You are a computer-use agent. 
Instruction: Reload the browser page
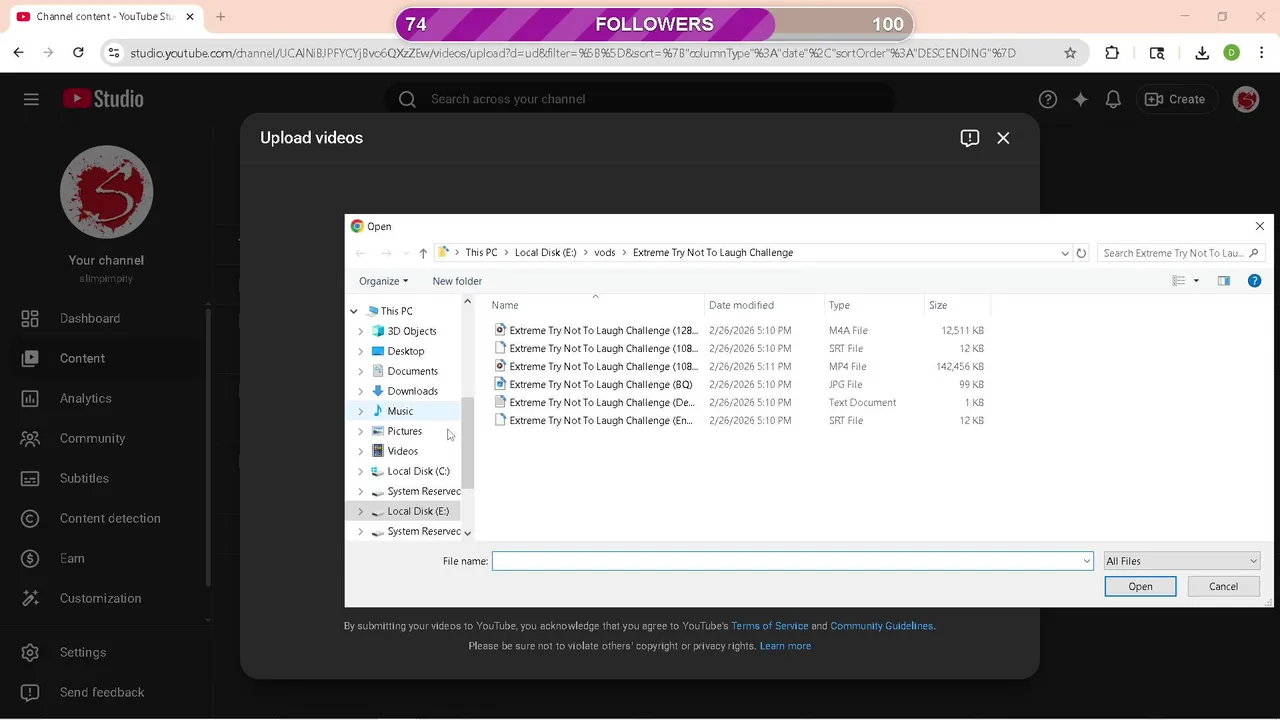[78, 53]
